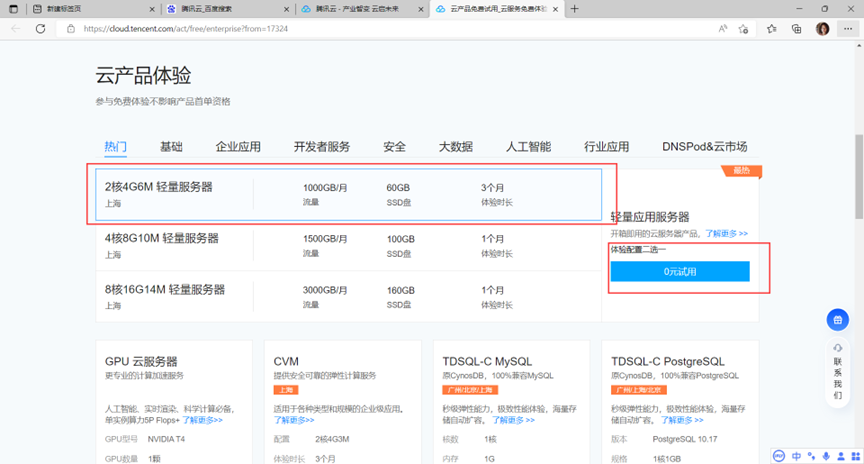Select the 行业应用 category tab
The height and width of the screenshot is (464, 864).
click(x=607, y=147)
